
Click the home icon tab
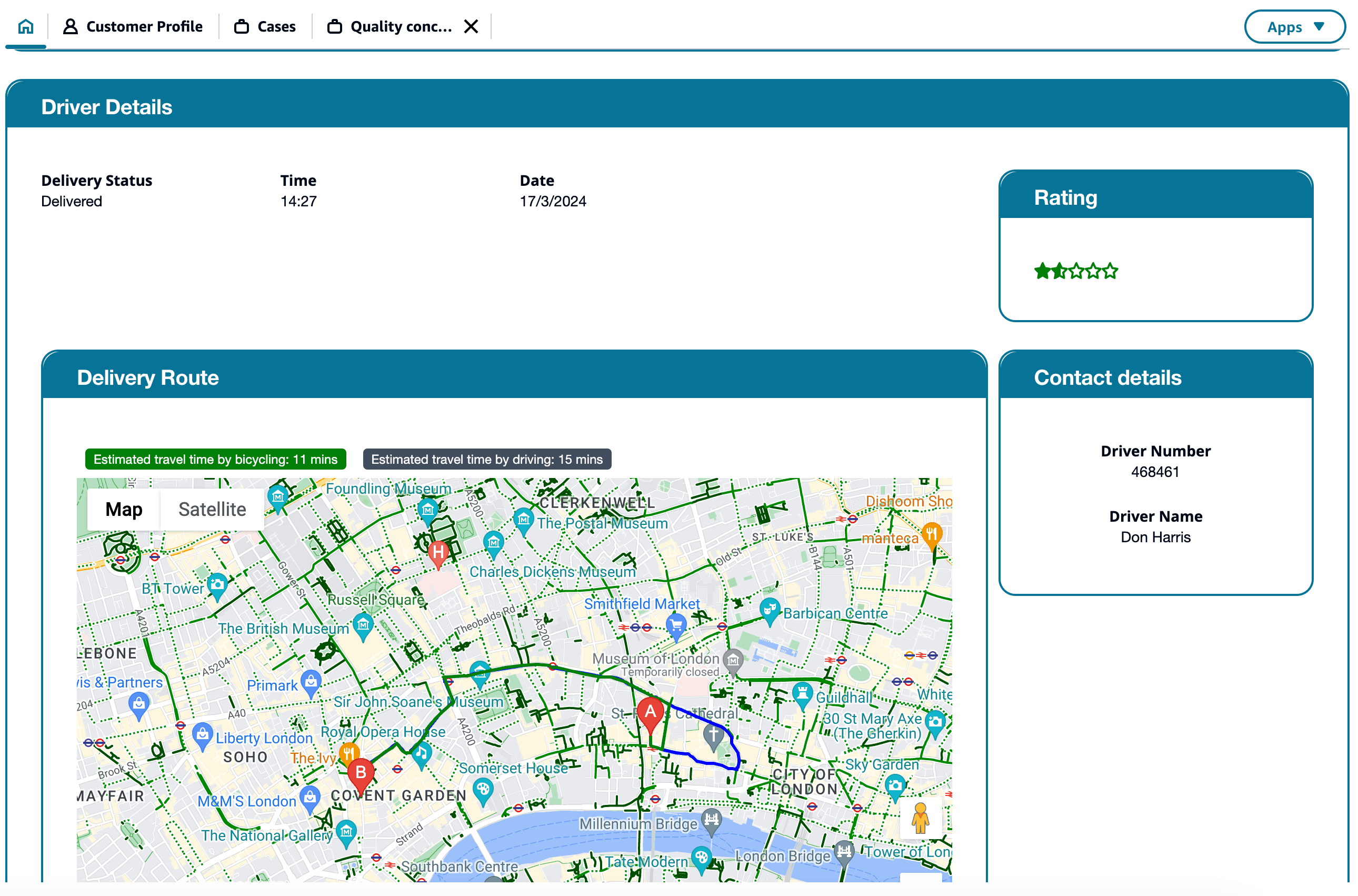(26, 26)
